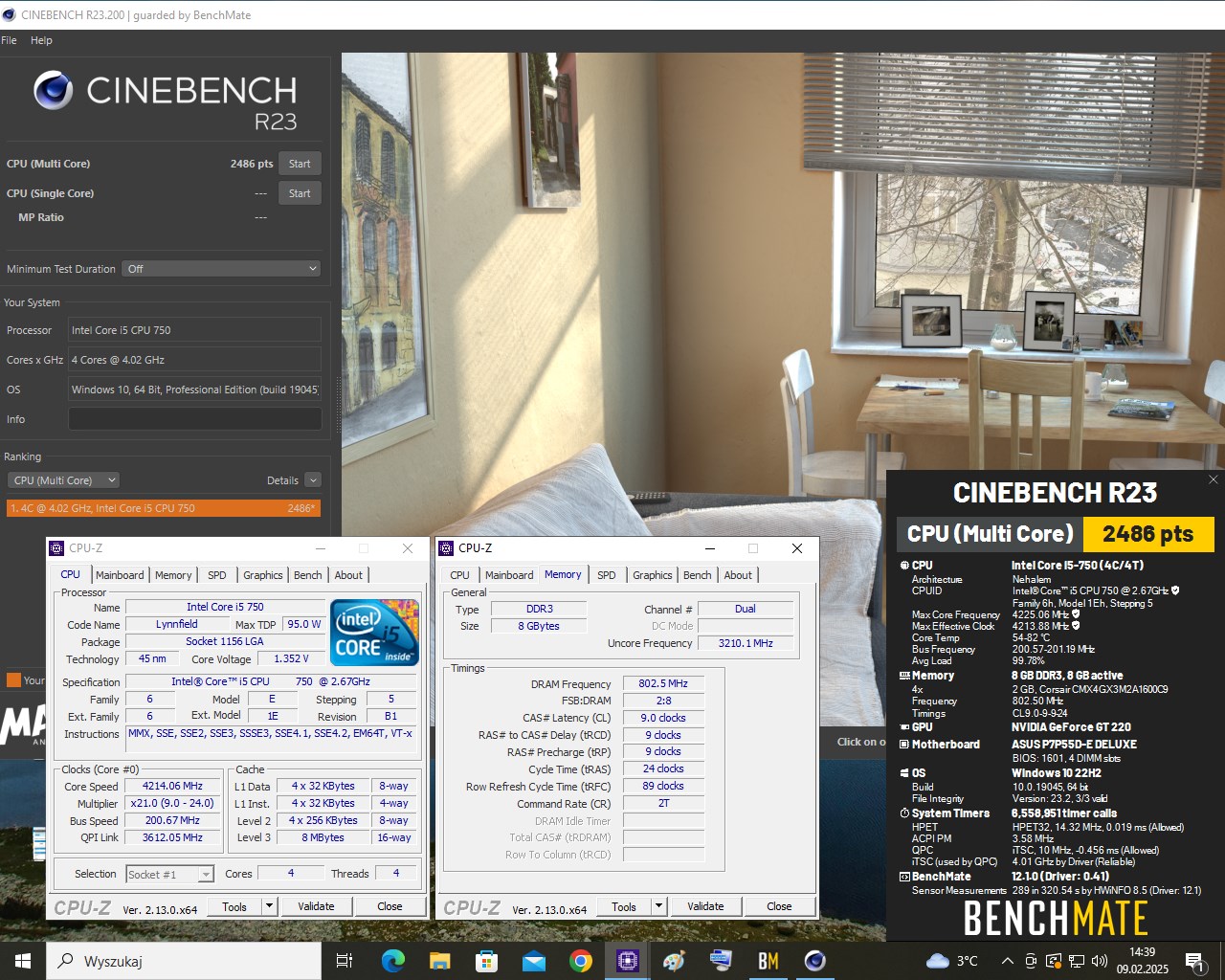Close the BenchMate result panel
1225x980 pixels.
[x=1213, y=479]
